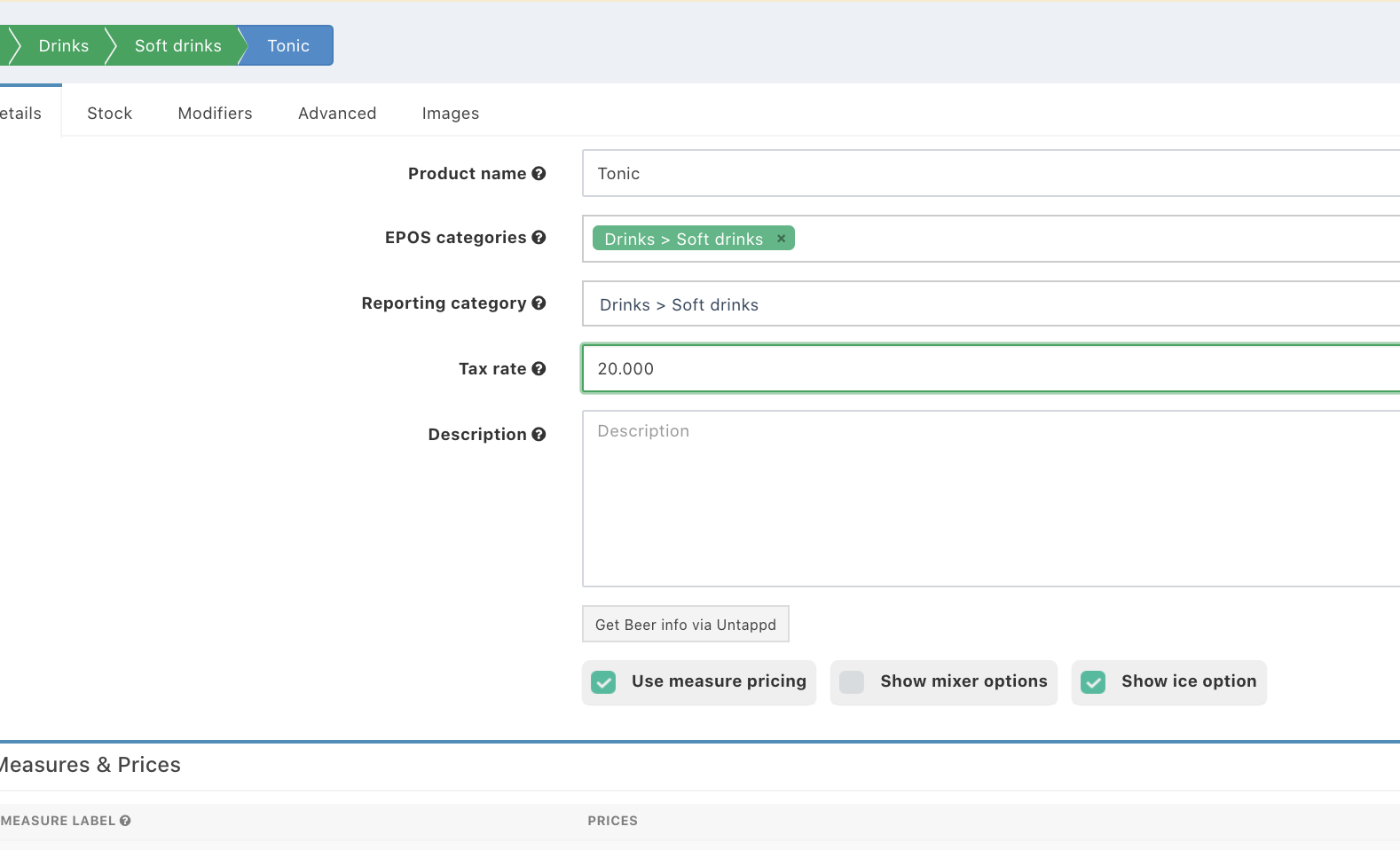This screenshot has height=850, width=1400.
Task: Uncheck the Show ice option checkbox
Action: (x=1093, y=682)
